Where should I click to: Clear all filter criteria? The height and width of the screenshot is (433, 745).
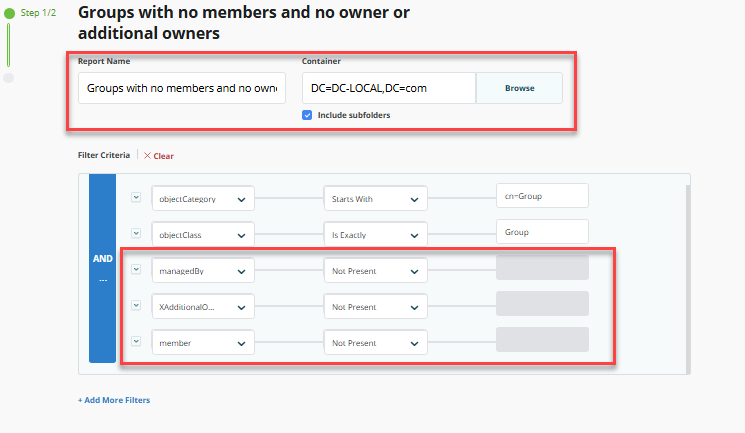tap(159, 156)
